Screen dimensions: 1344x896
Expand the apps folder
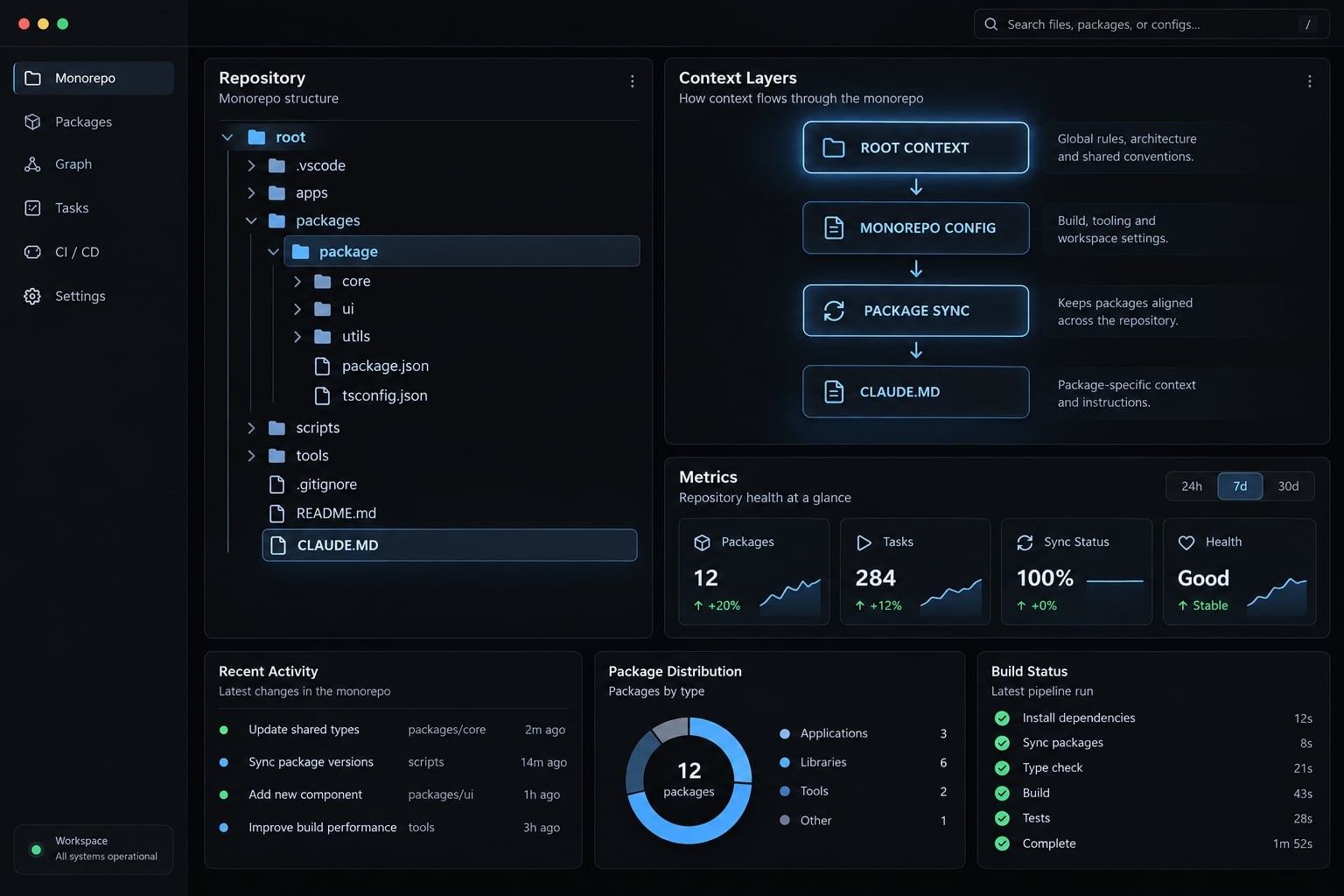click(251, 192)
